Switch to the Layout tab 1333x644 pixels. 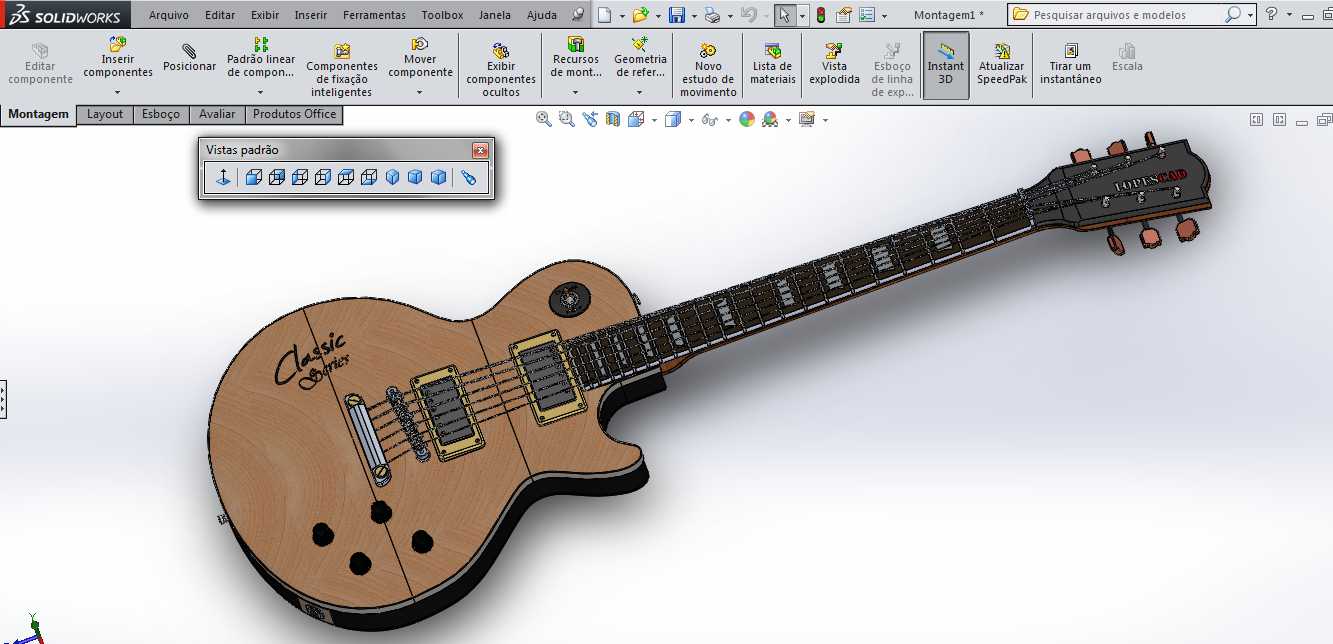105,114
